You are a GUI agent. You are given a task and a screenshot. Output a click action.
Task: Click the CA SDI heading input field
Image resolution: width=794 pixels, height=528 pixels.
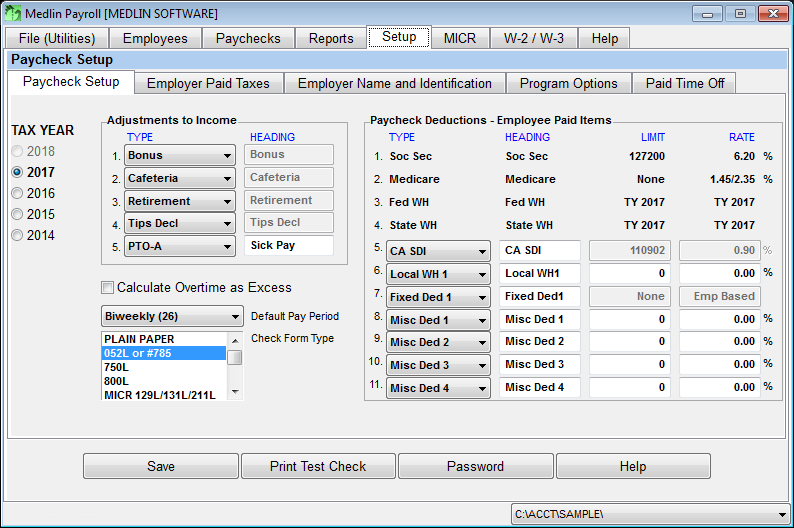coord(540,251)
